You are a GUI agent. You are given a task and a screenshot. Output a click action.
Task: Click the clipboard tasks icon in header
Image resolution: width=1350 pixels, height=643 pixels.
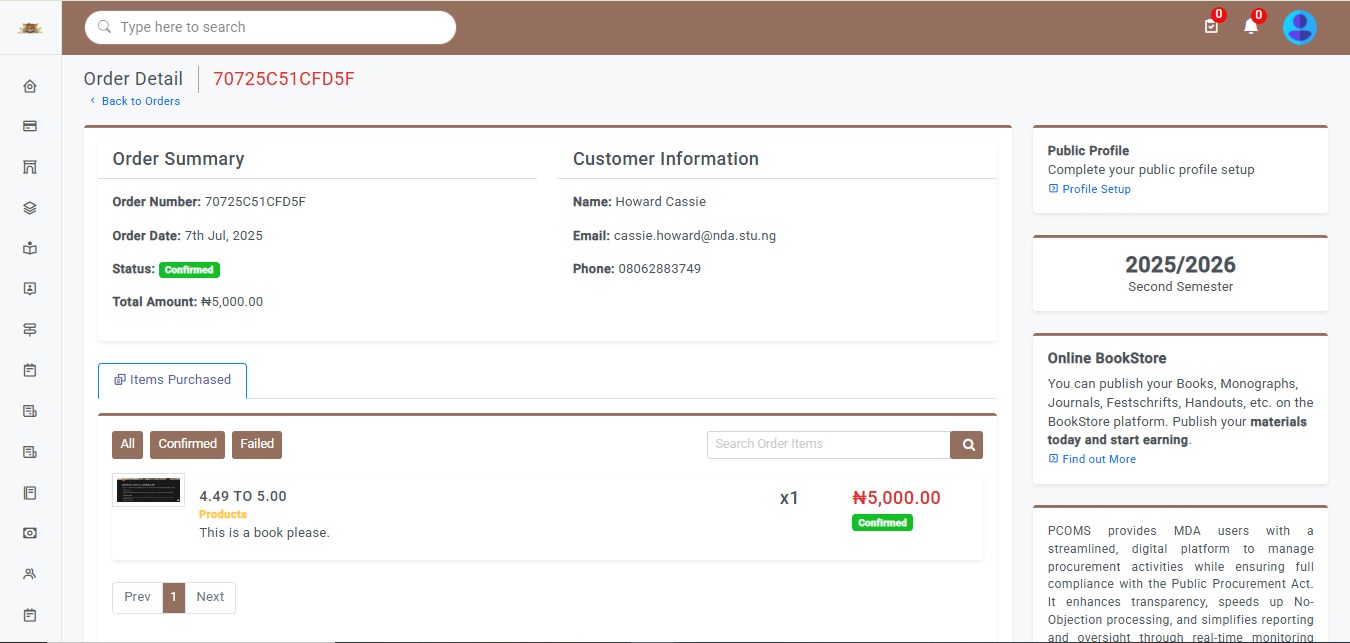click(1211, 27)
